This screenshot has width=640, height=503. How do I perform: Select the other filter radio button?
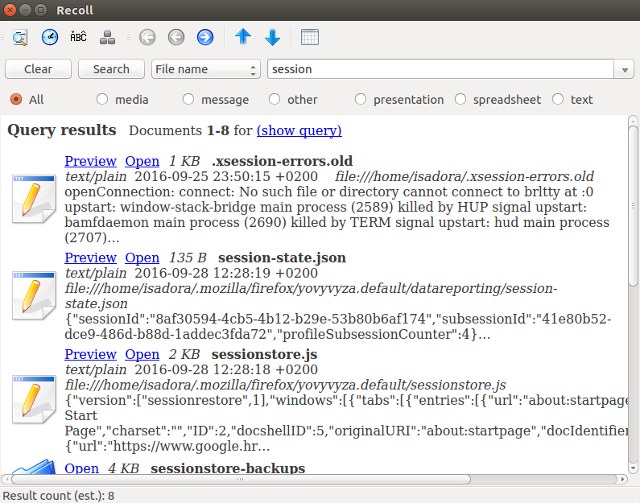click(x=274, y=99)
